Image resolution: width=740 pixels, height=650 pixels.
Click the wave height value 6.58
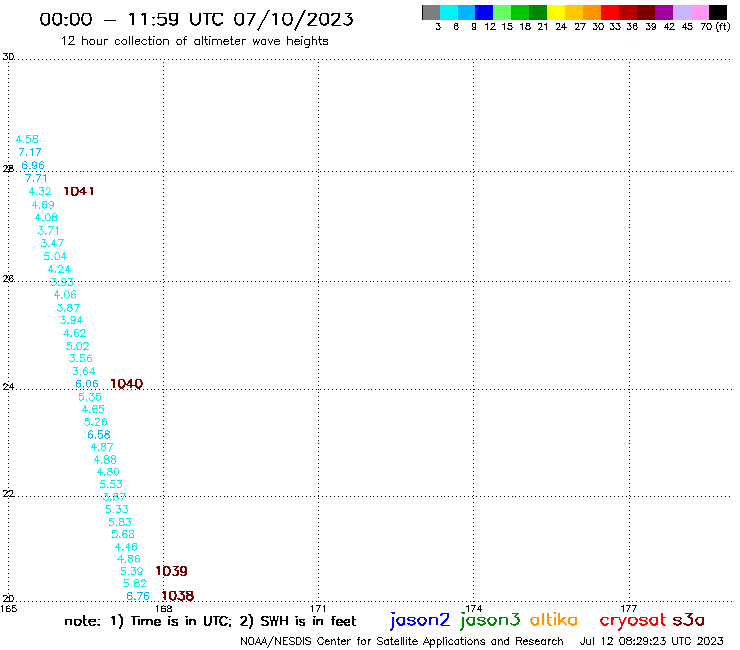click(99, 434)
